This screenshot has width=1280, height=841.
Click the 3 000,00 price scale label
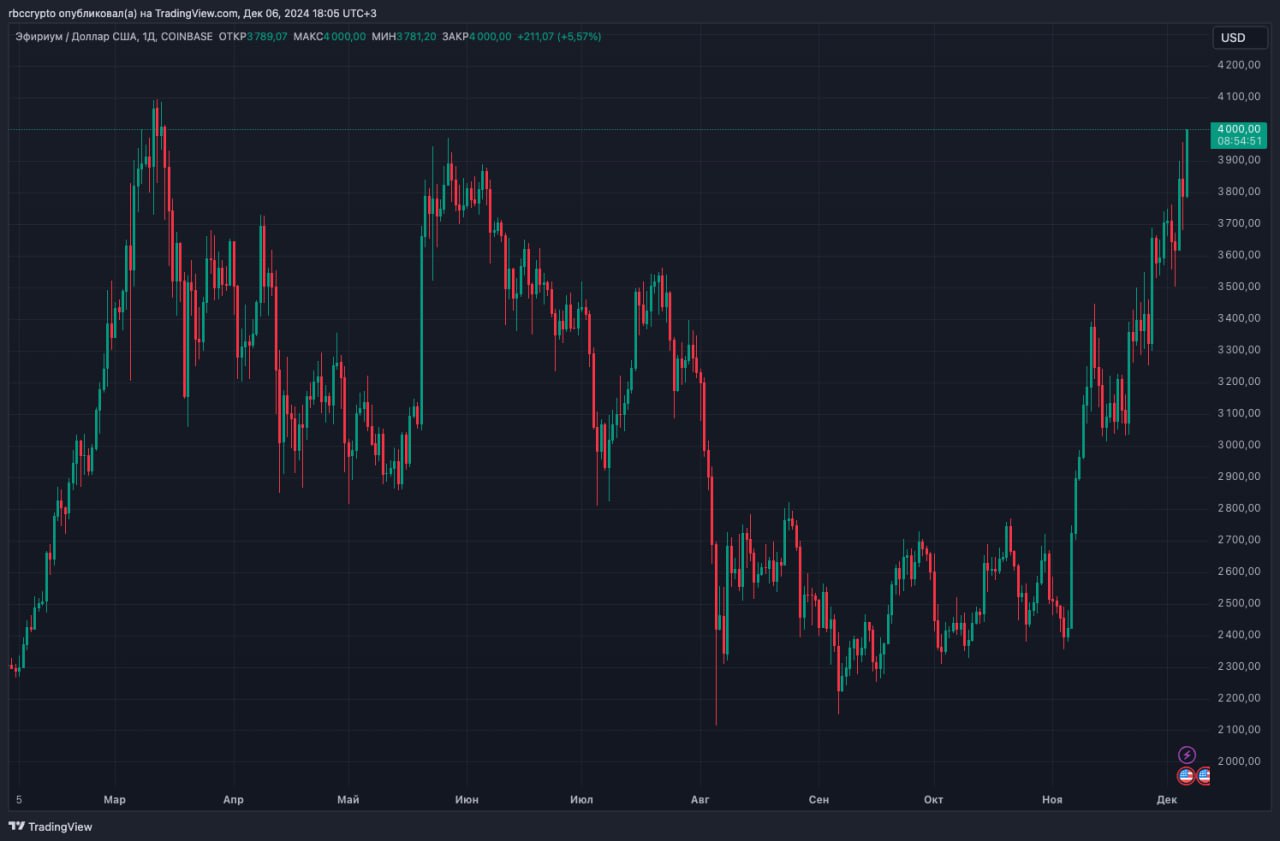(x=1238, y=445)
